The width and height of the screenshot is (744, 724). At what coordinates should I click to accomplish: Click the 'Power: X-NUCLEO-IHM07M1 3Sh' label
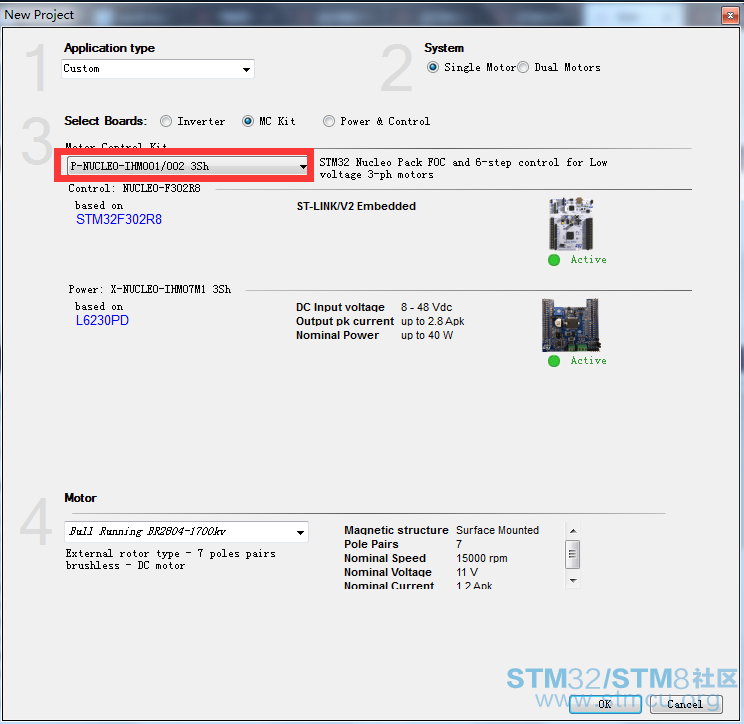click(x=149, y=289)
